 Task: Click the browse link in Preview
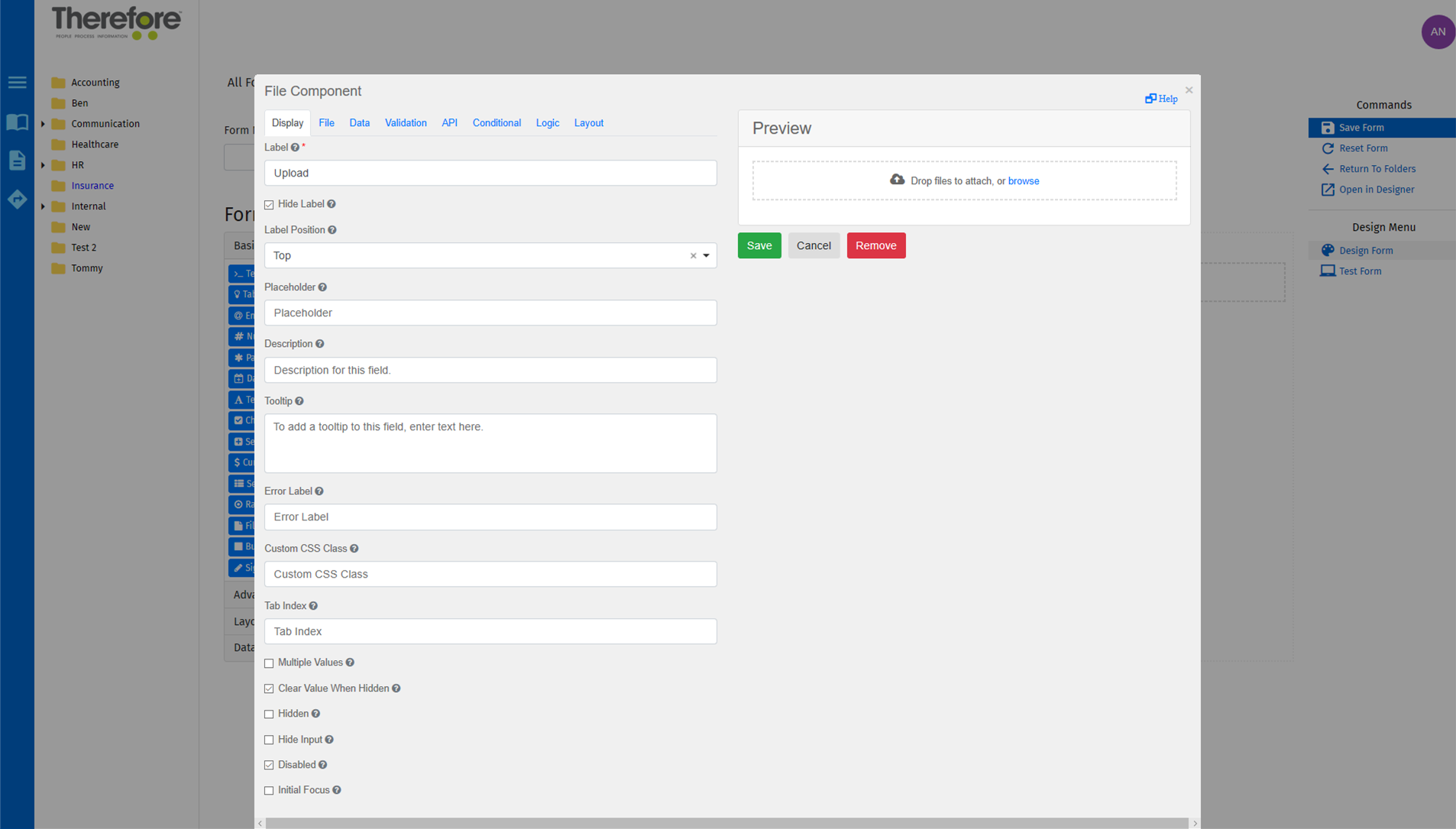1023,181
